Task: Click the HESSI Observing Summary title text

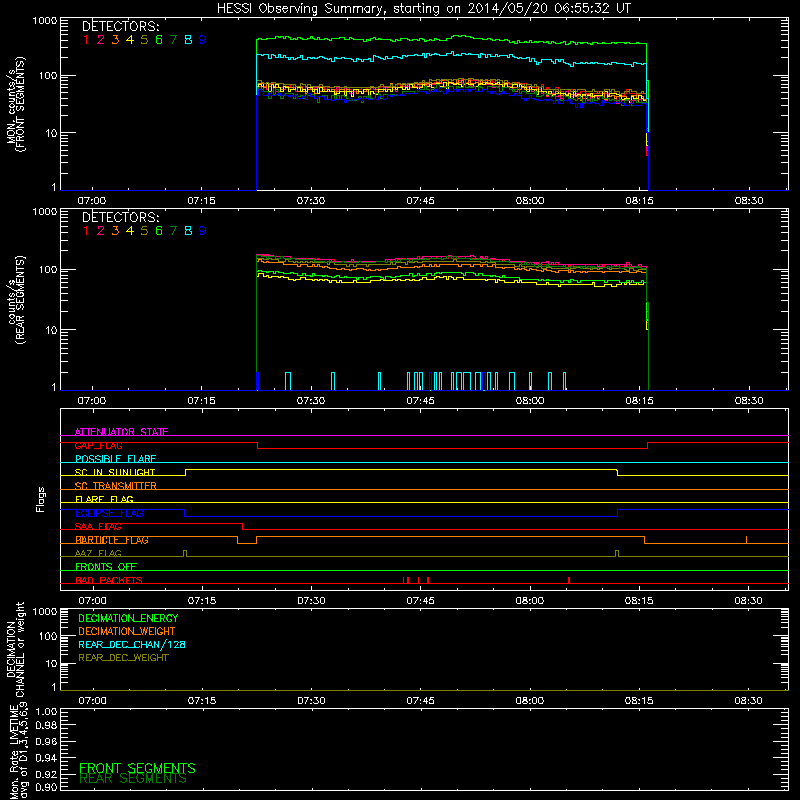Action: coord(423,8)
